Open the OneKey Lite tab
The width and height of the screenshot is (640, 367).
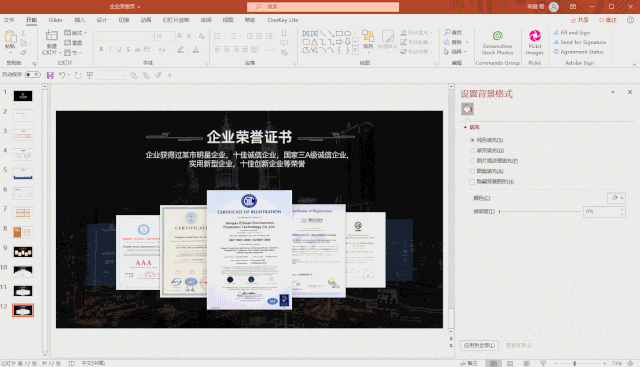pos(282,20)
